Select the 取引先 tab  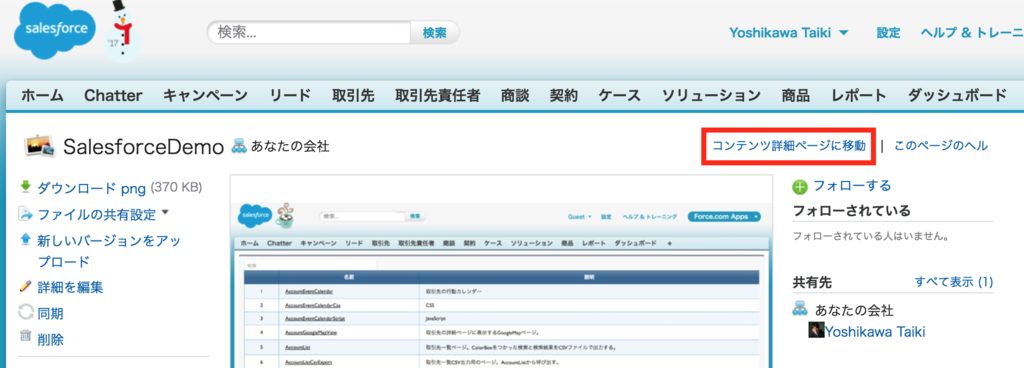click(353, 96)
